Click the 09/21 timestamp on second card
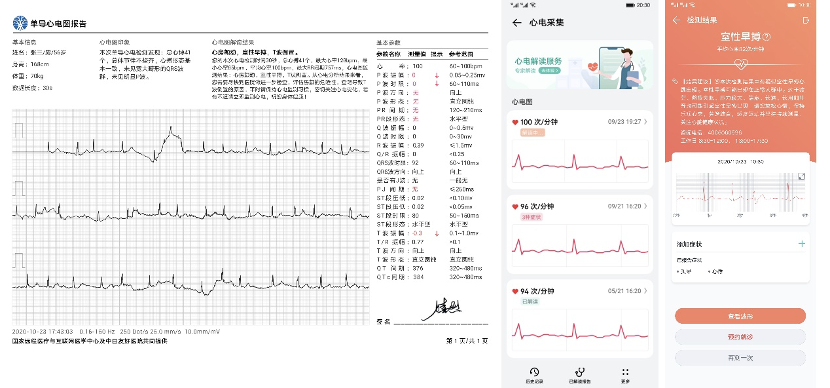The image size is (830, 388). click(624, 206)
